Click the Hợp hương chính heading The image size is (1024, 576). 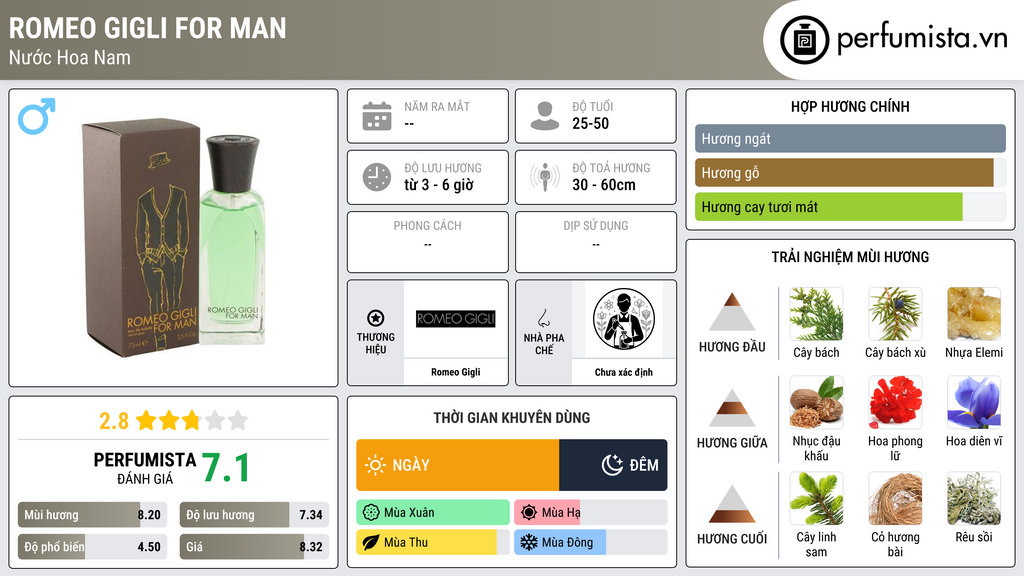(x=850, y=106)
